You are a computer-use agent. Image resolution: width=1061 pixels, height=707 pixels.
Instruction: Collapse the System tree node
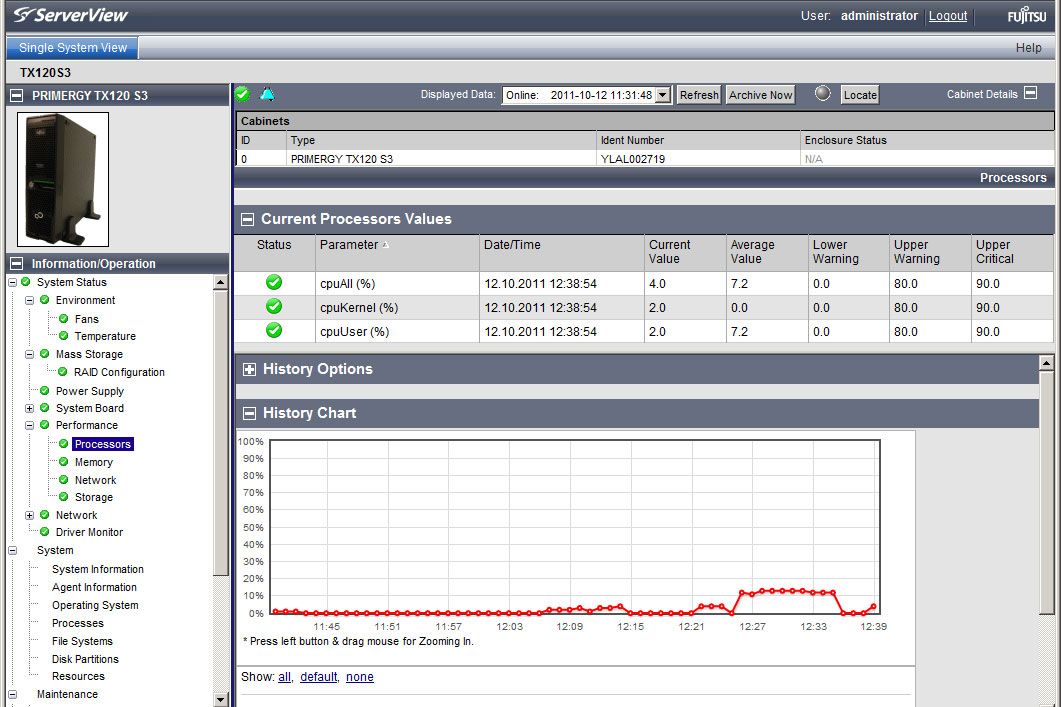12,551
